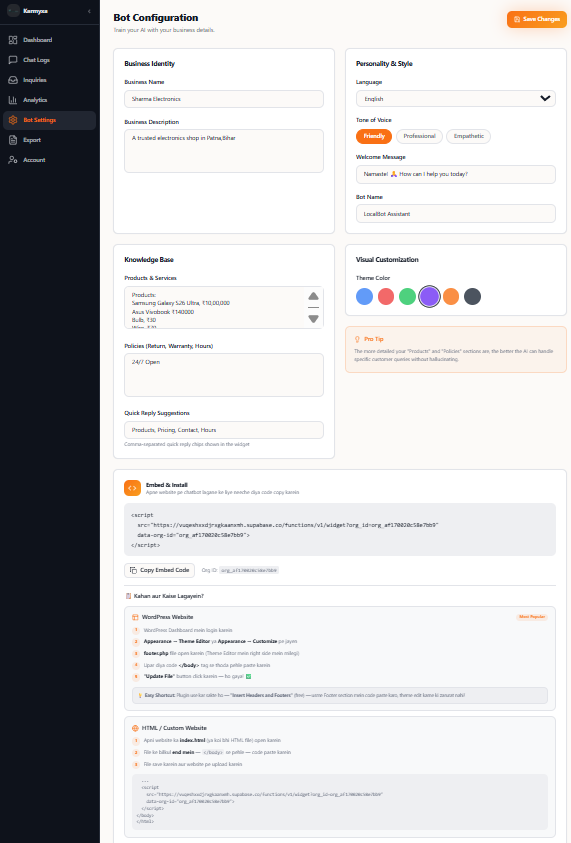The image size is (571, 843).
Task: Click the clipboard icon beside Kahan aur Kaise Lagayein
Action: [128, 596]
